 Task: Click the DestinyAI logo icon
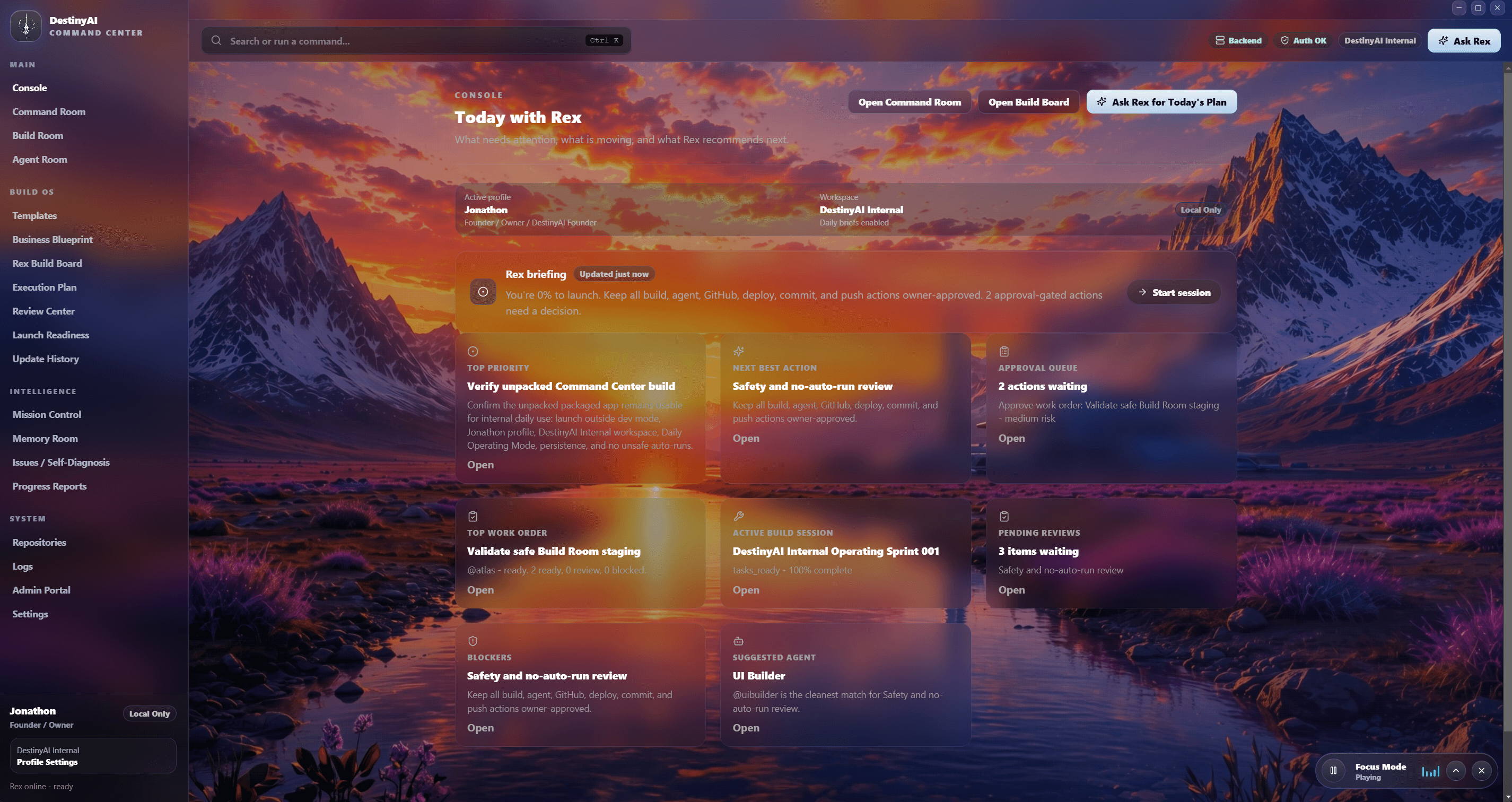26,26
